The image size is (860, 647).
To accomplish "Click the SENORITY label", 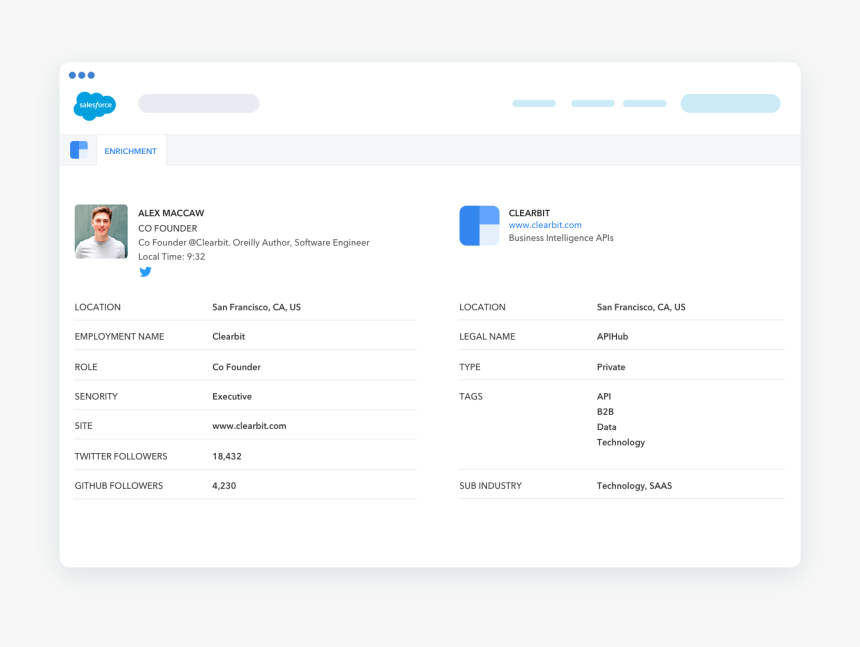I will pyautogui.click(x=96, y=396).
